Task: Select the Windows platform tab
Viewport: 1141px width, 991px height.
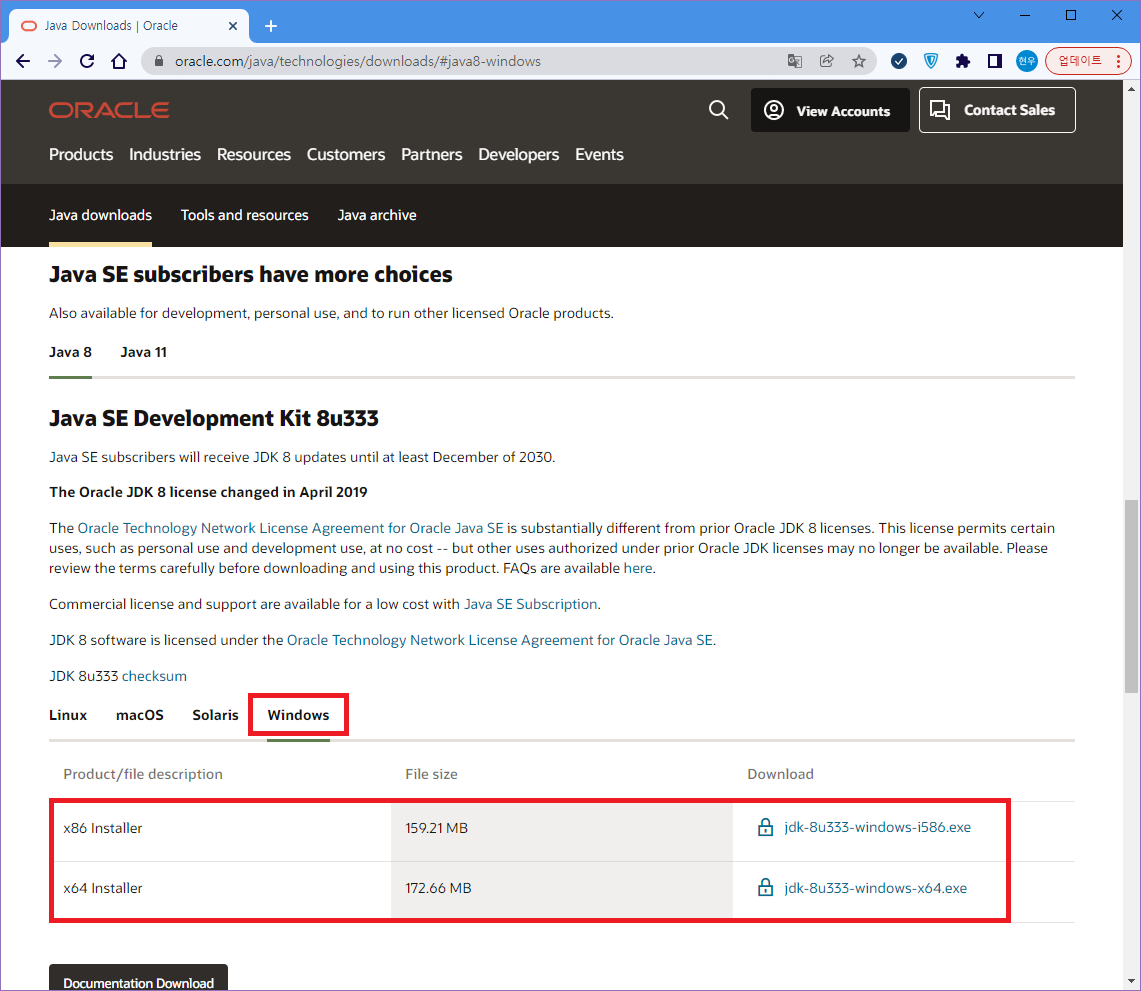Action: coord(298,715)
